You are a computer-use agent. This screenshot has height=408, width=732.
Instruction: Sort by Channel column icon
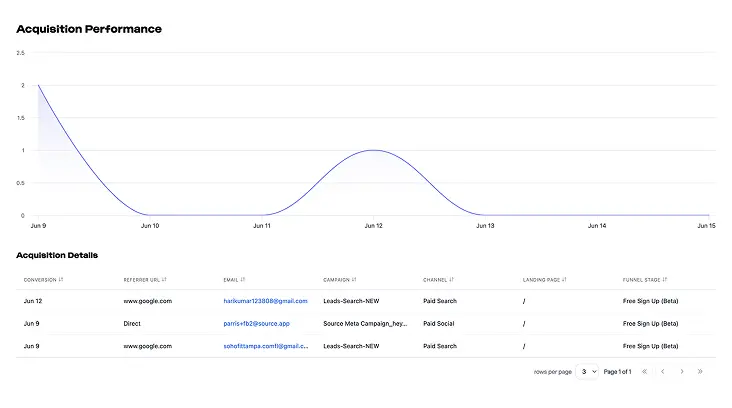[451, 280]
